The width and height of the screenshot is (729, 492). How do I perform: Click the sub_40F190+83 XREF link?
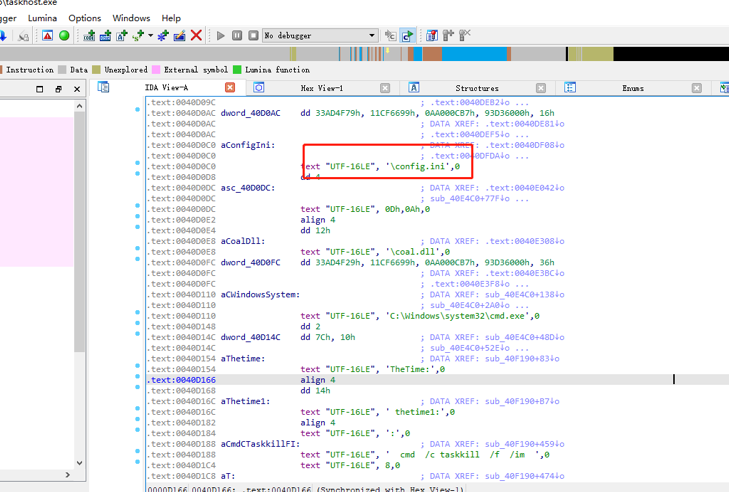522,359
